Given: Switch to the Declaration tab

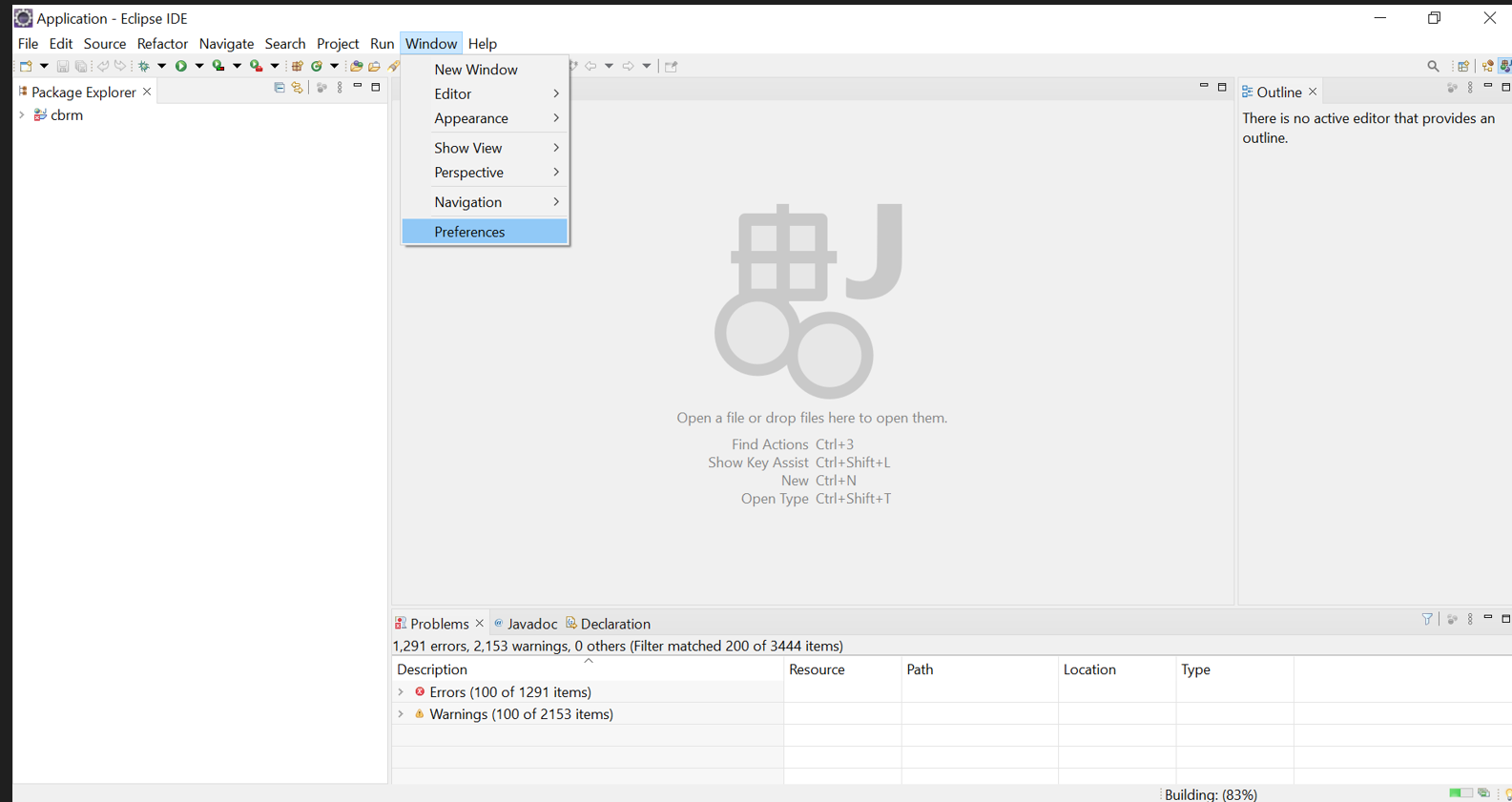Looking at the screenshot, I should pos(609,624).
